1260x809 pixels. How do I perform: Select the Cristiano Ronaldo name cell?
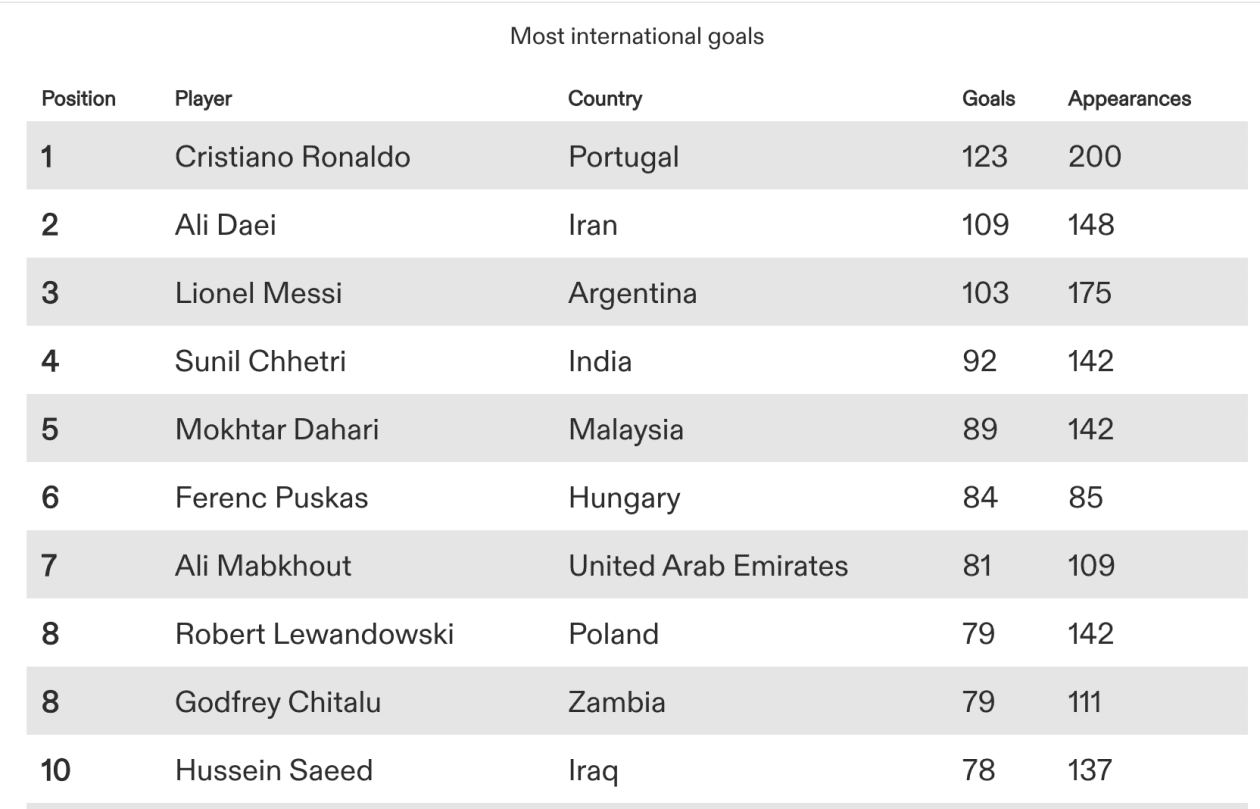(x=292, y=157)
